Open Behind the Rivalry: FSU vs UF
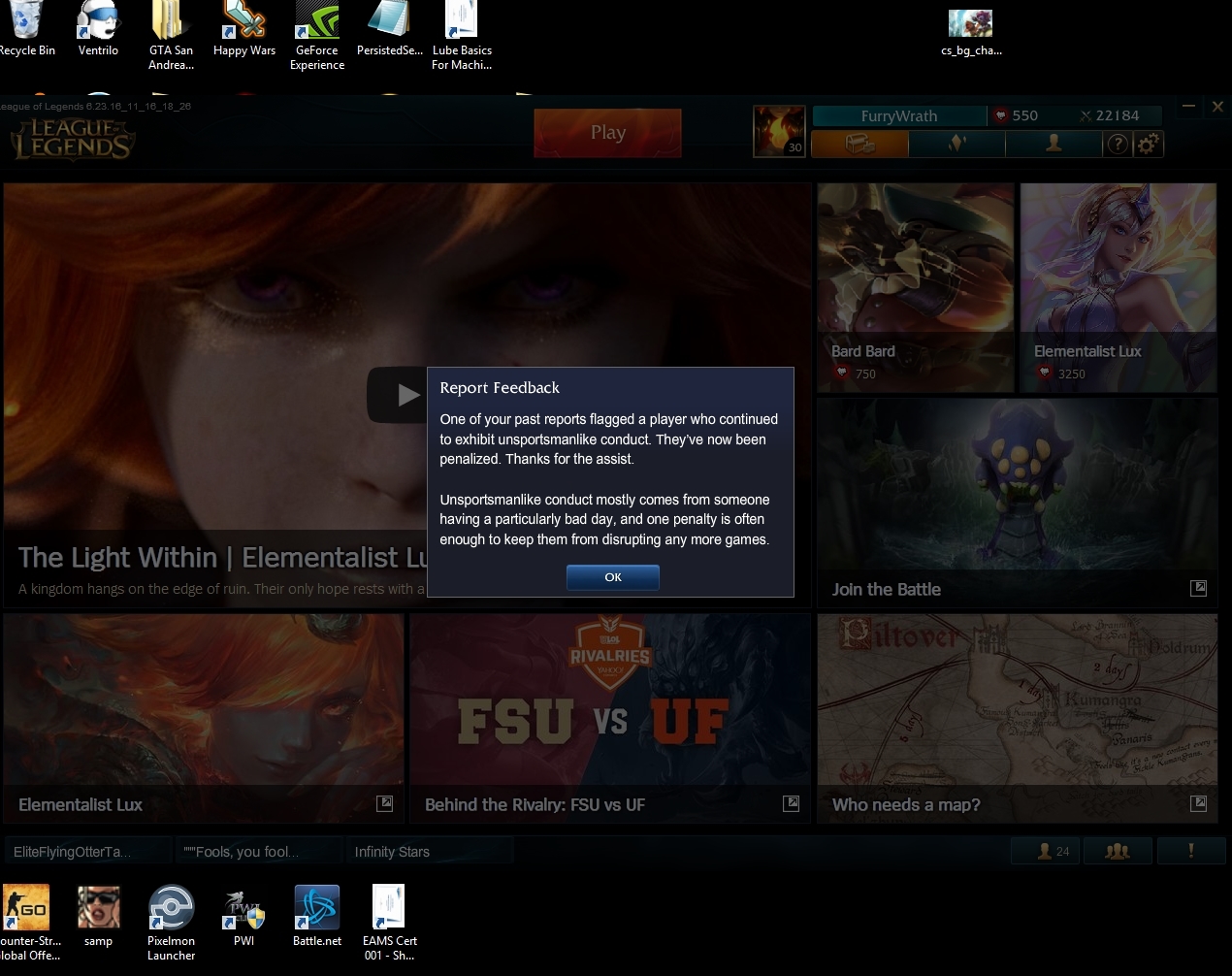The height and width of the screenshot is (976, 1232). click(x=609, y=718)
